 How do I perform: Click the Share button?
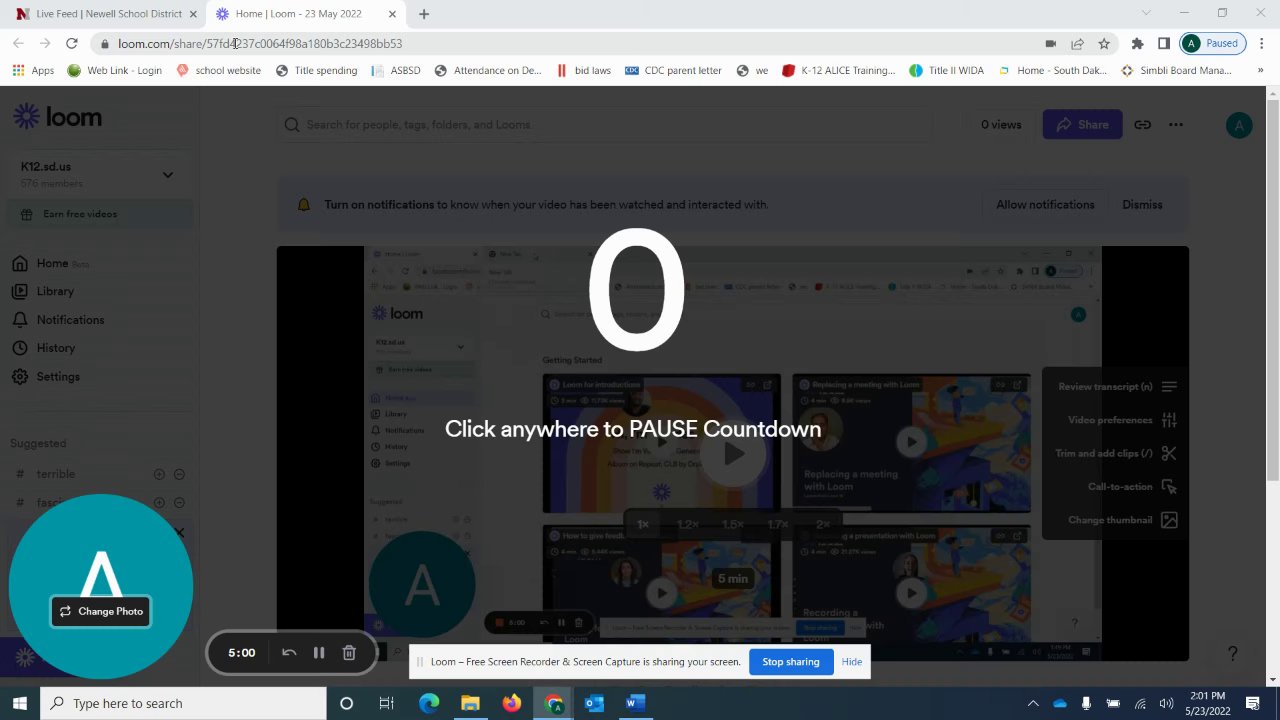pyautogui.click(x=1082, y=125)
